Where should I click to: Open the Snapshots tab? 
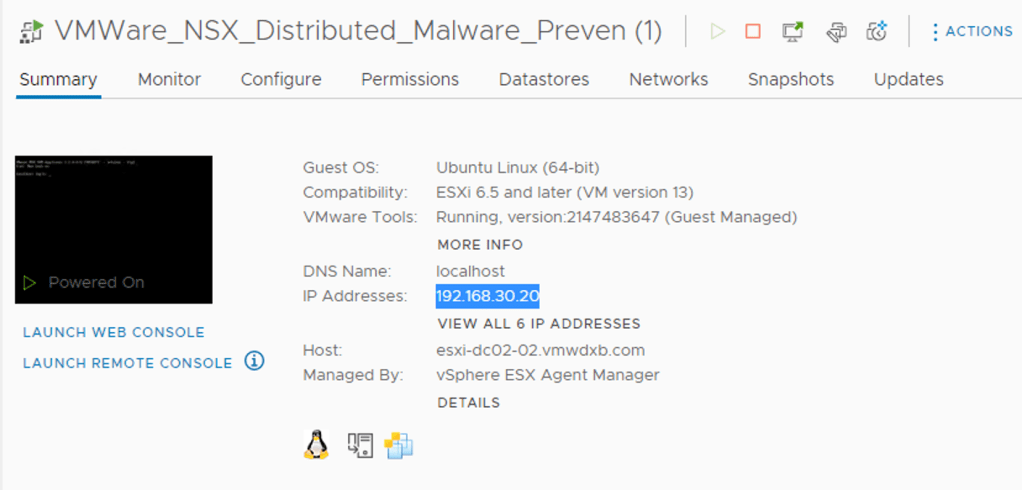tap(790, 79)
